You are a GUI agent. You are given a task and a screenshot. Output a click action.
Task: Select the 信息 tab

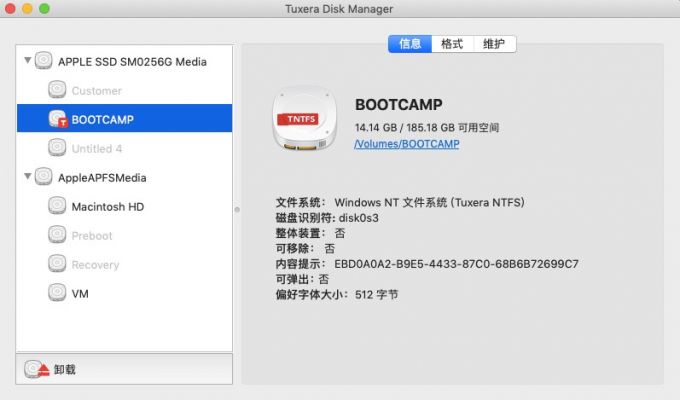[x=410, y=44]
